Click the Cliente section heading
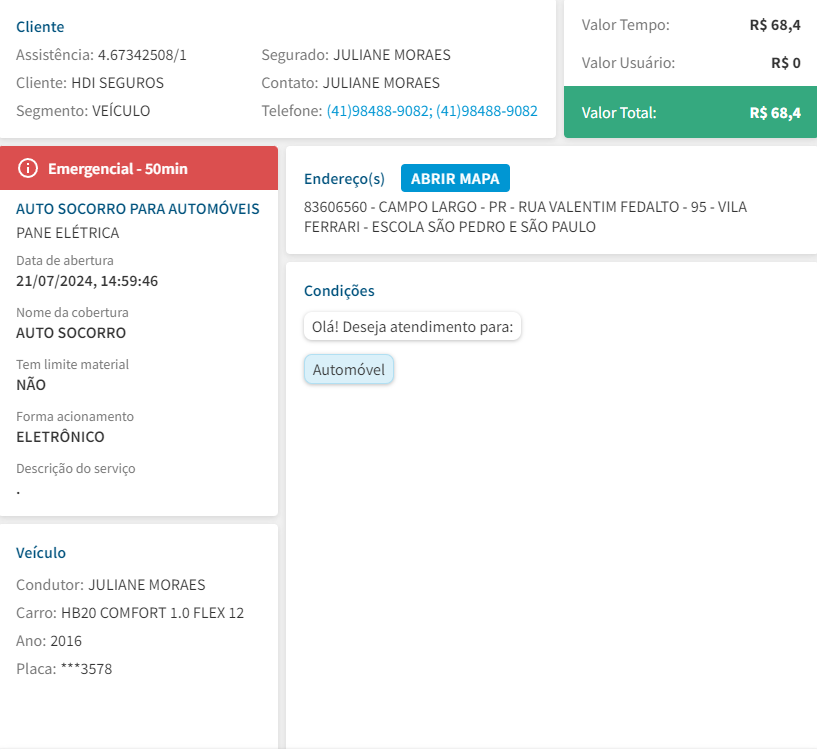The width and height of the screenshot is (817, 750). tap(40, 27)
